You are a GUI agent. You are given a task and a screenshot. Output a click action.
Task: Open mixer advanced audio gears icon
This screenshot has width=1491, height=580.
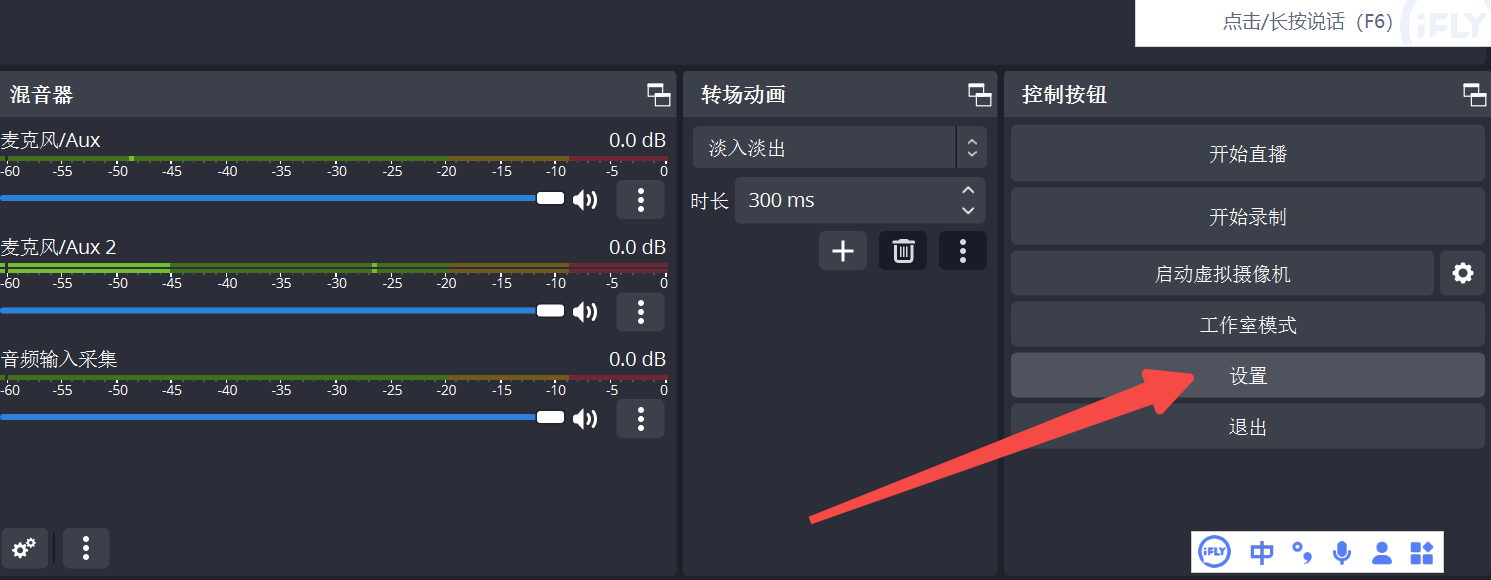point(23,548)
